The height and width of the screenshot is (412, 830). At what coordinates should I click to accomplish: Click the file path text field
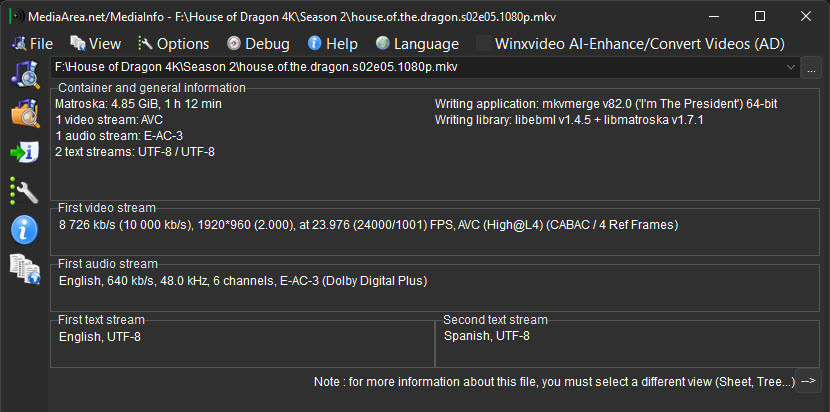pyautogui.click(x=420, y=67)
